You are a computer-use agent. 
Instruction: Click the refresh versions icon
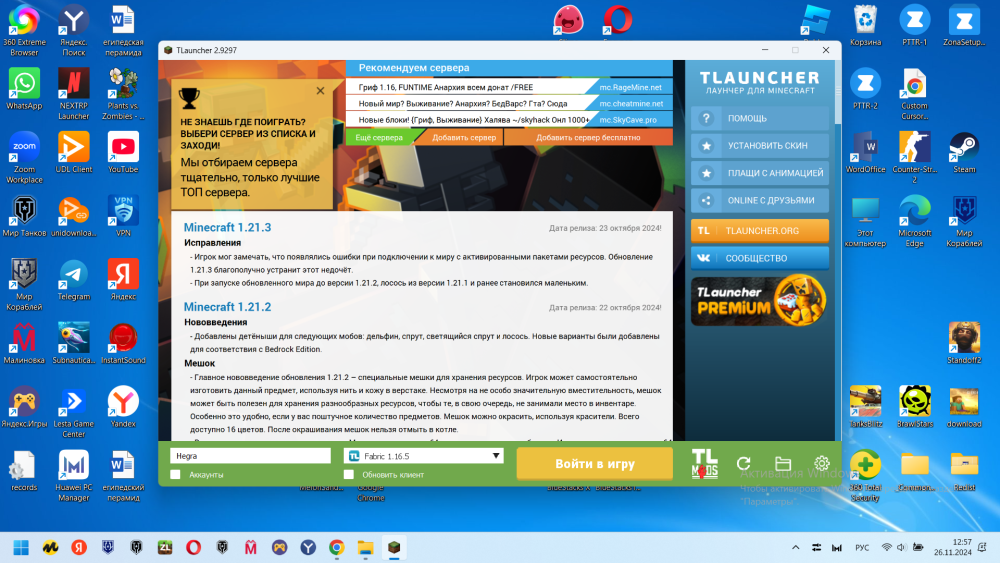pos(744,464)
